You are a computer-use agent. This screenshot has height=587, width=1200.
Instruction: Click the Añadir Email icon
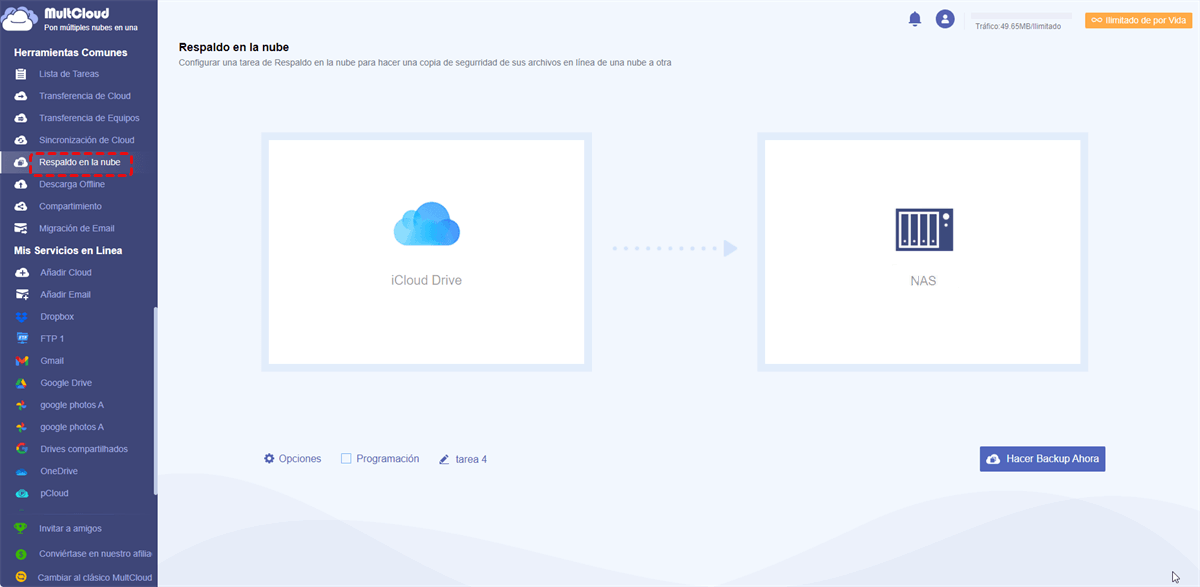pyautogui.click(x=21, y=294)
